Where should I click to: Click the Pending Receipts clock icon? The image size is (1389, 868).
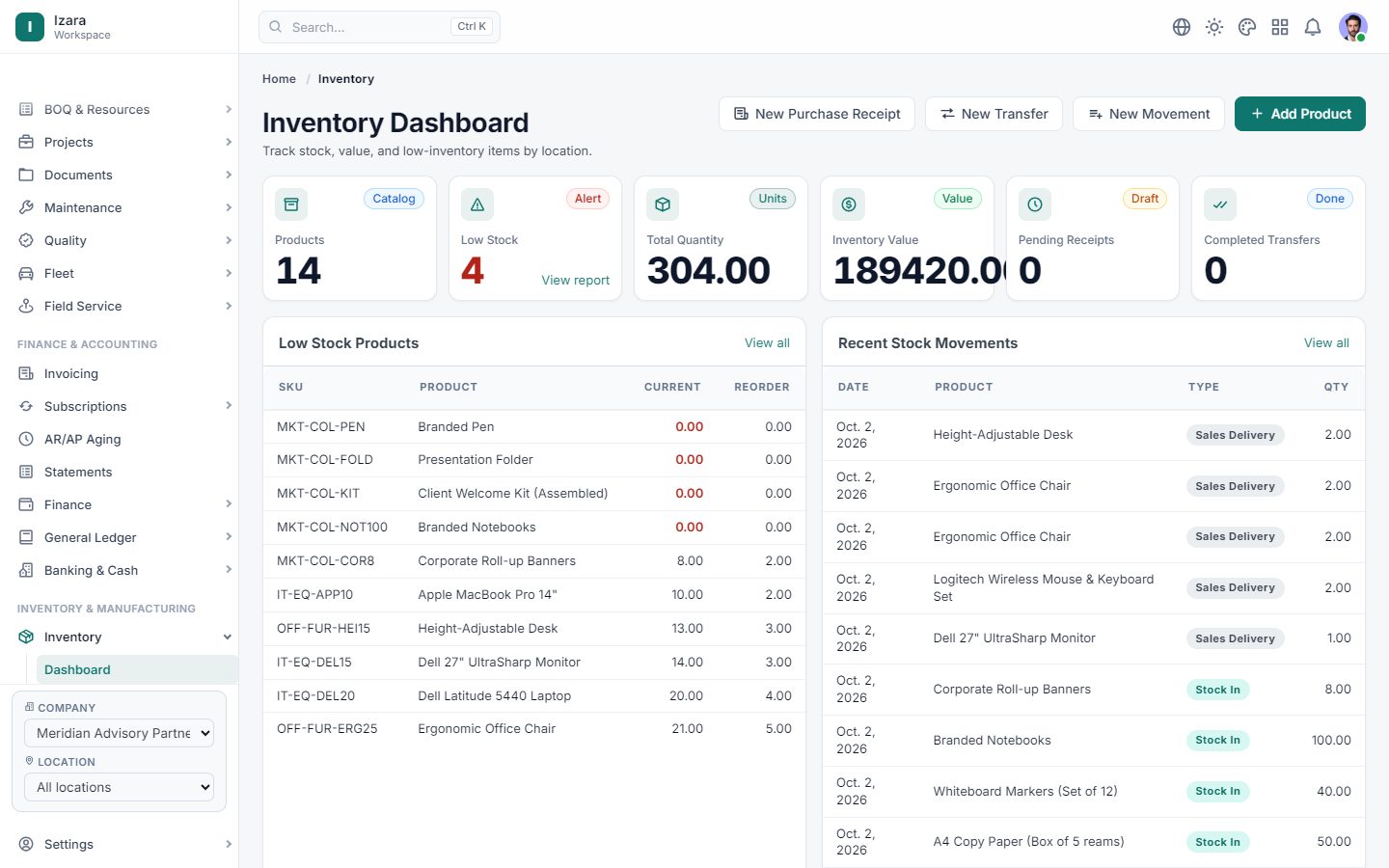point(1035,204)
